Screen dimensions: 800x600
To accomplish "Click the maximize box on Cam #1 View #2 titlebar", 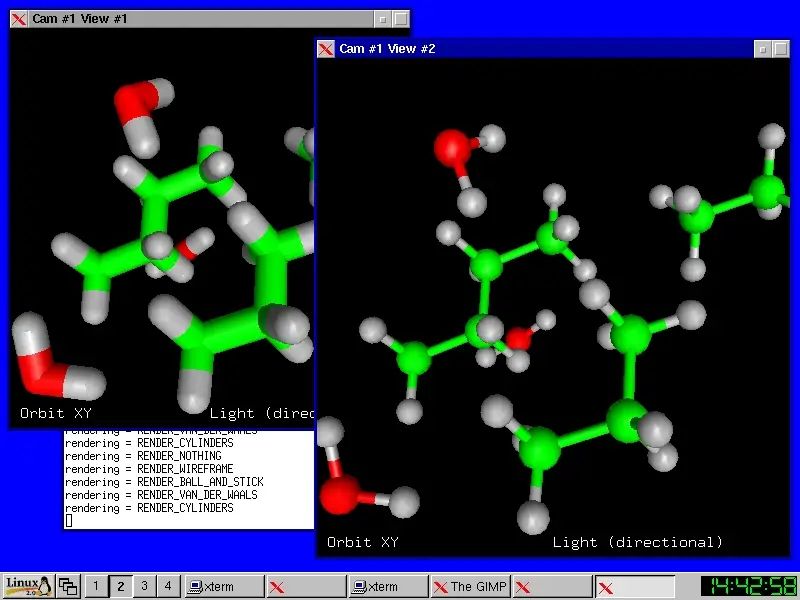I will point(781,48).
